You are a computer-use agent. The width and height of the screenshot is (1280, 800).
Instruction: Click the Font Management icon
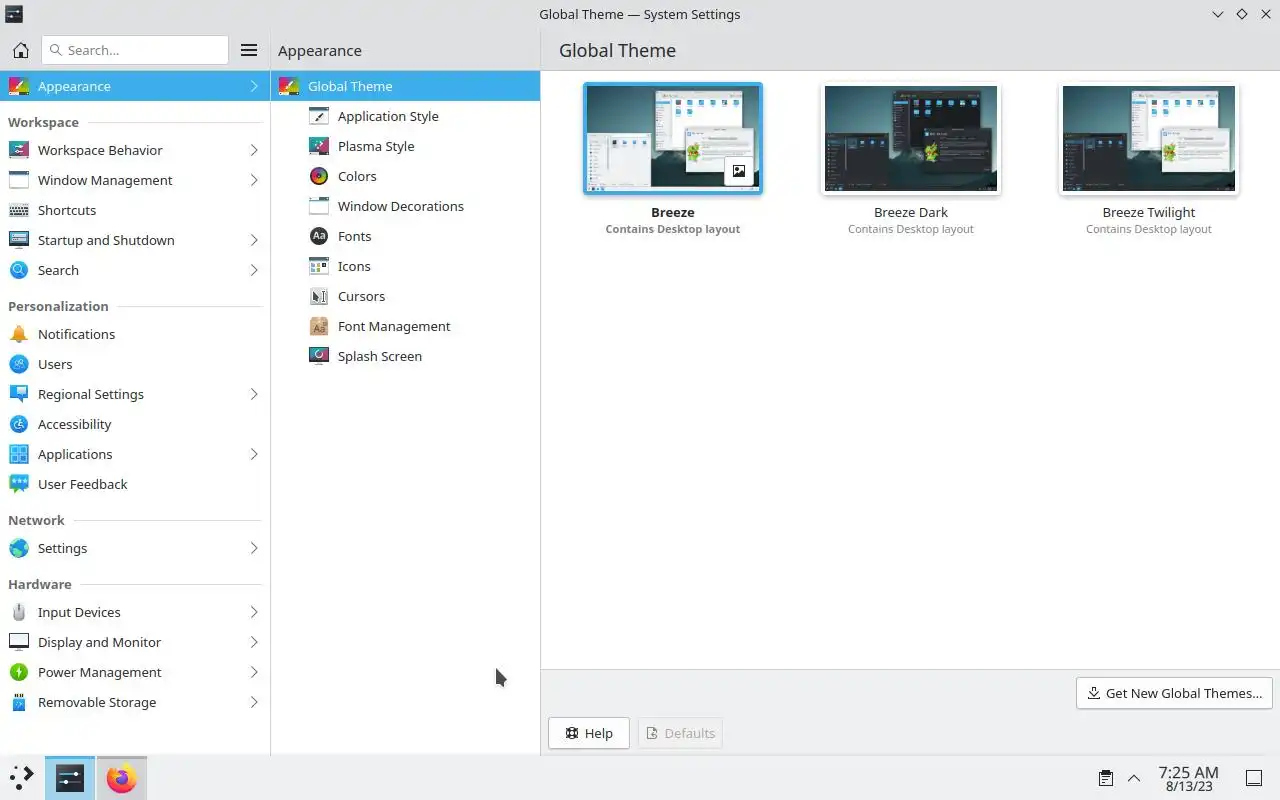coord(319,326)
